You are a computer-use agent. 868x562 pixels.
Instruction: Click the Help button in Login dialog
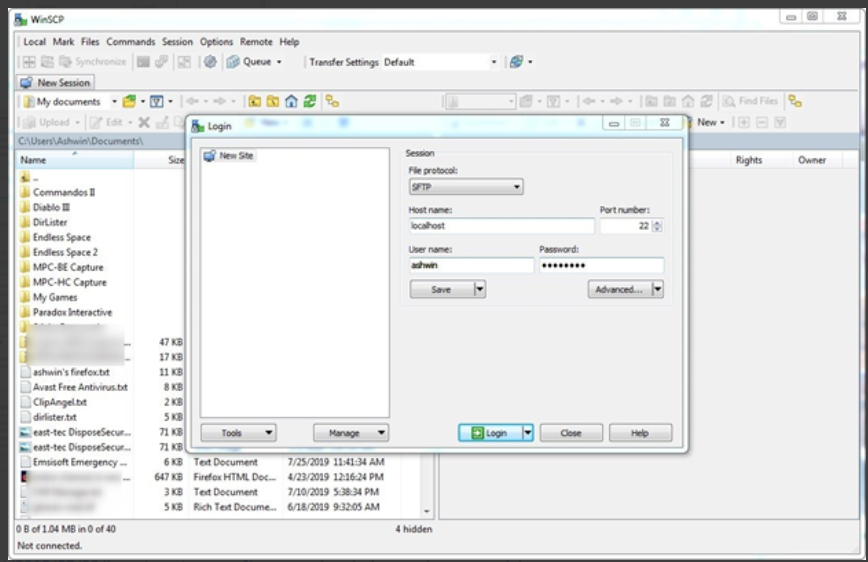pos(640,432)
